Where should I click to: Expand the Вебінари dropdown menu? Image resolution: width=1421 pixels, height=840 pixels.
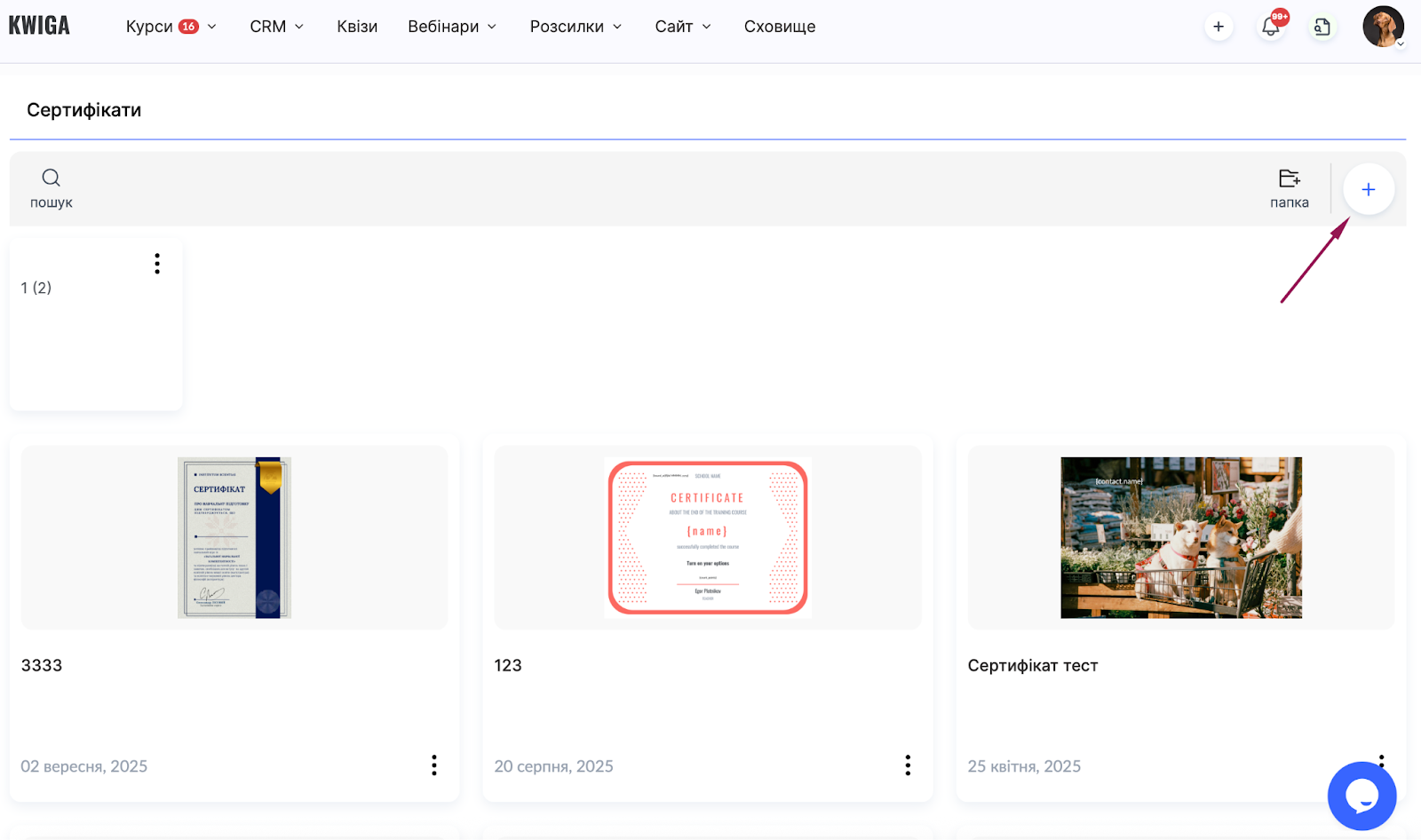tap(451, 27)
